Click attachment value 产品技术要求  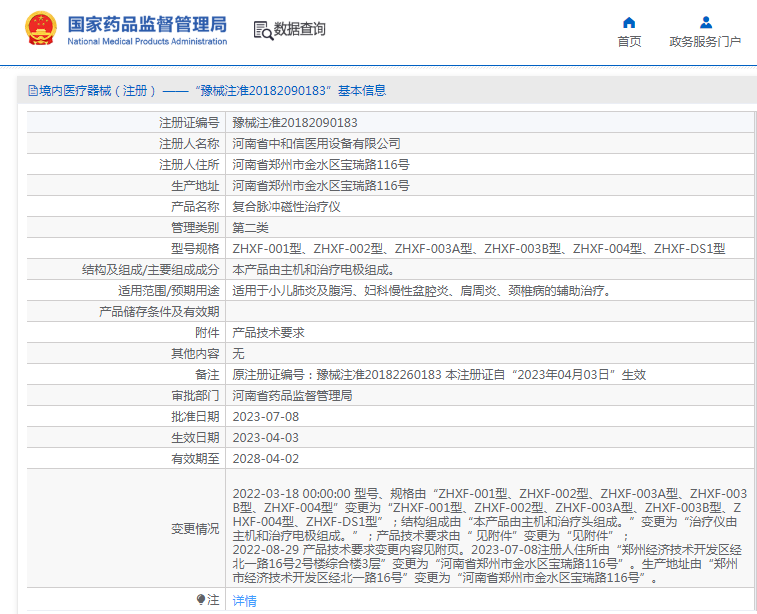[268, 333]
